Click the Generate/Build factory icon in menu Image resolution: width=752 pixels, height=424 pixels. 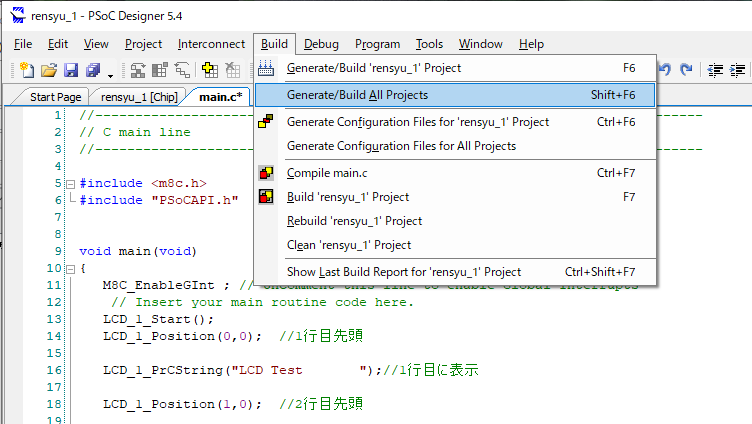pyautogui.click(x=266, y=68)
